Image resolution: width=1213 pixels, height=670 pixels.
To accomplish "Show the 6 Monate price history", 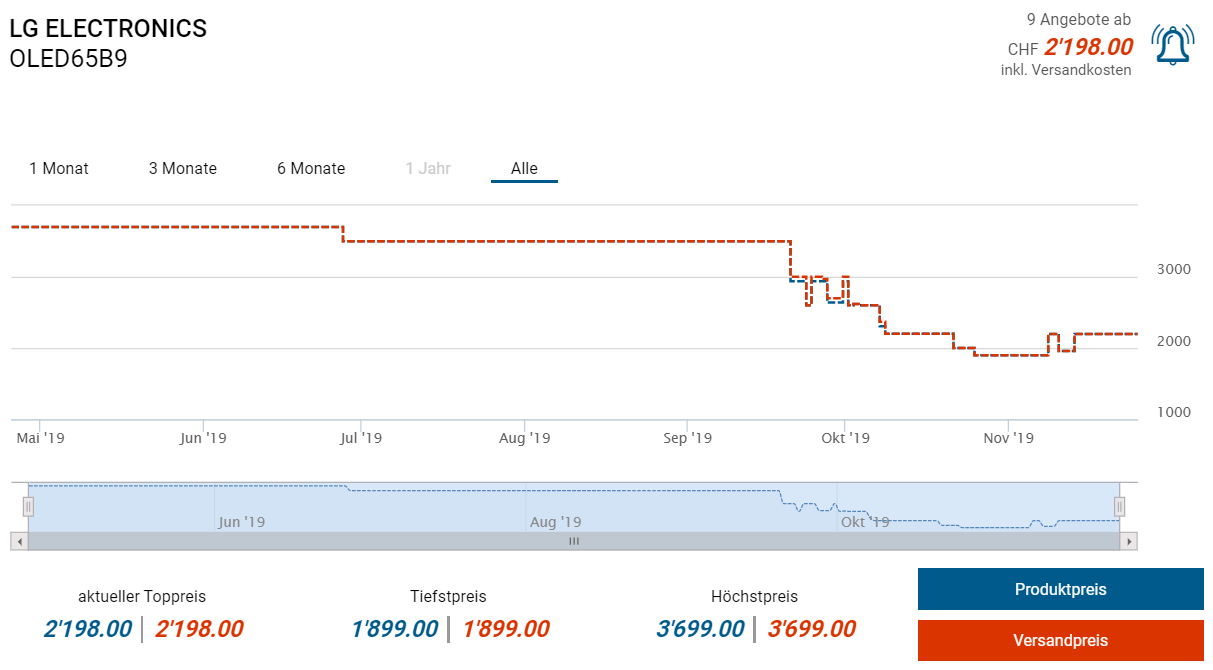I will point(311,168).
